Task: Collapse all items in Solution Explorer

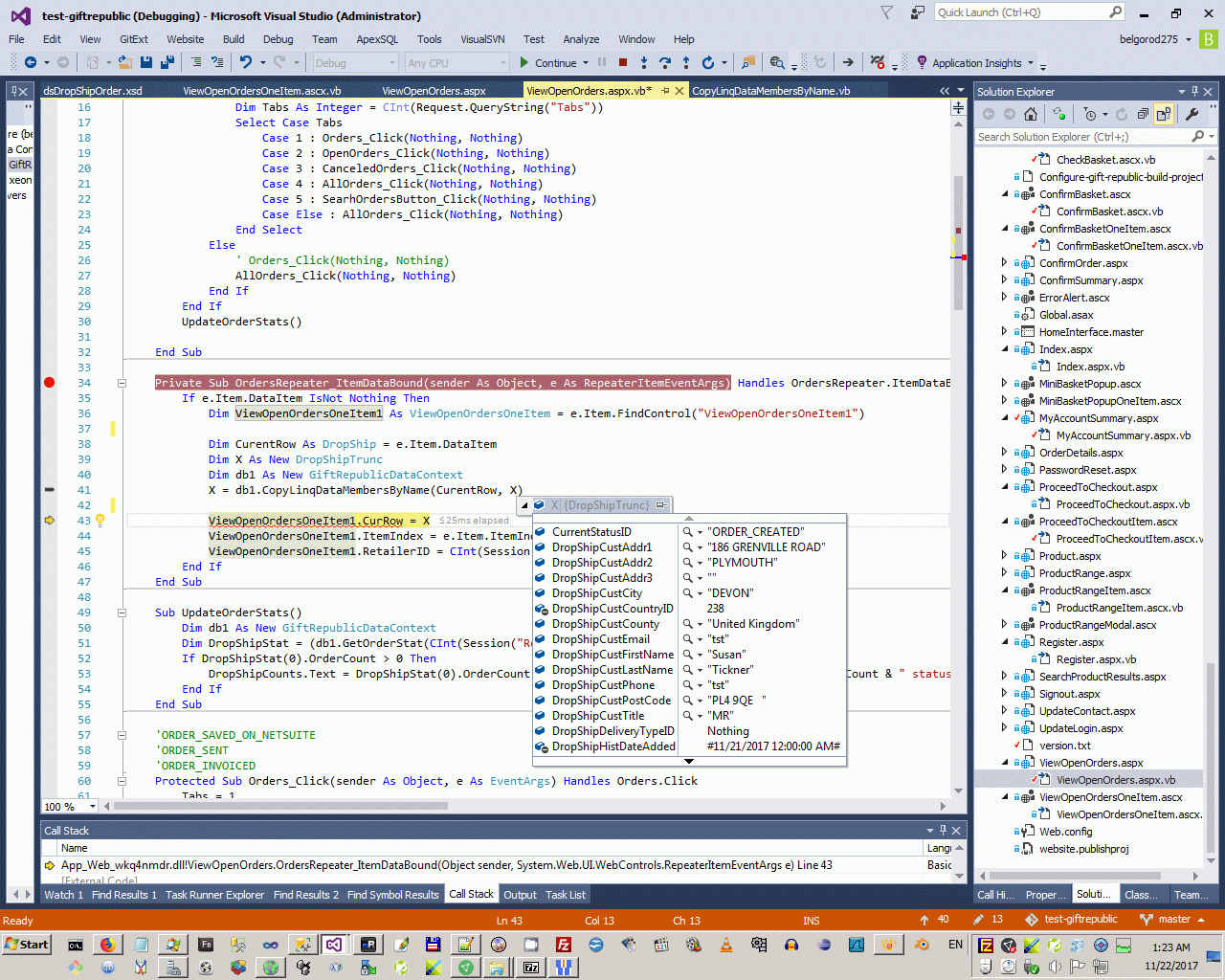Action: (x=1143, y=114)
